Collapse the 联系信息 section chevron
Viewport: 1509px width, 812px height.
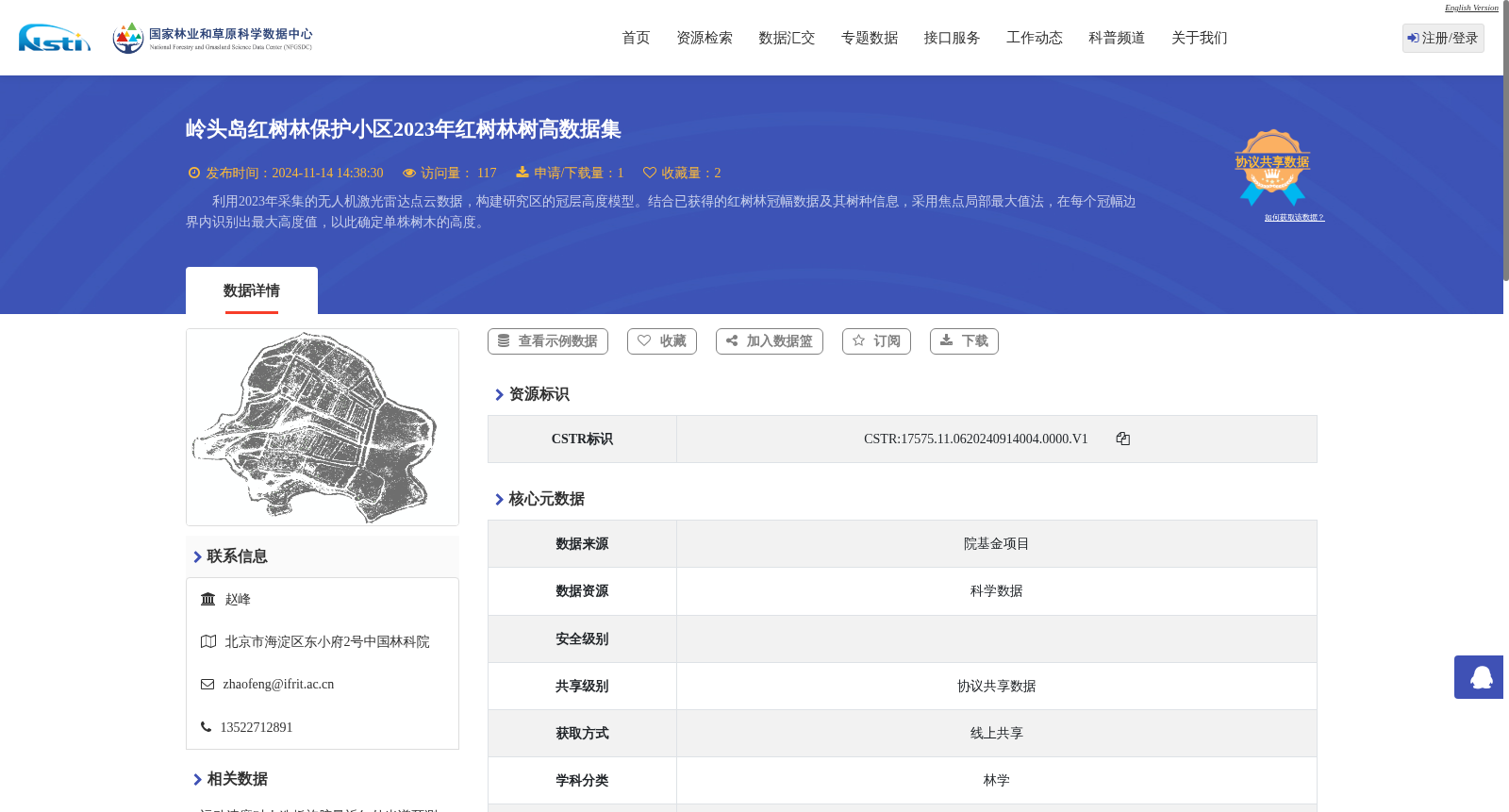pyautogui.click(x=197, y=557)
